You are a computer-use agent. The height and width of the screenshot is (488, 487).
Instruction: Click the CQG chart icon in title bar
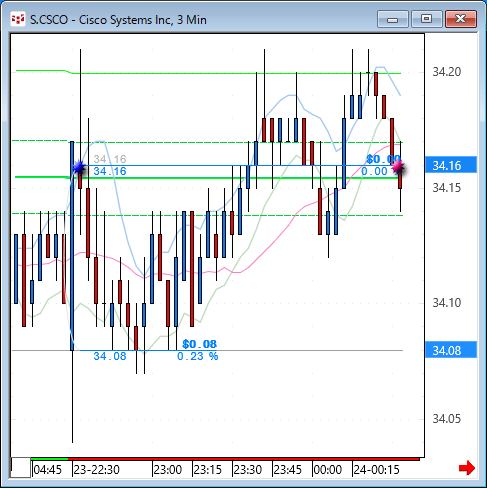click(x=18, y=19)
